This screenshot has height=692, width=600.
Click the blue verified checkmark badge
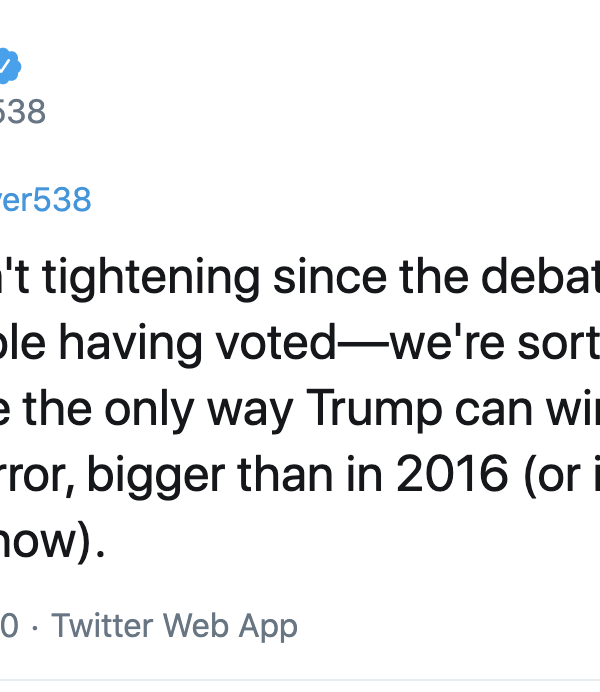8,67
